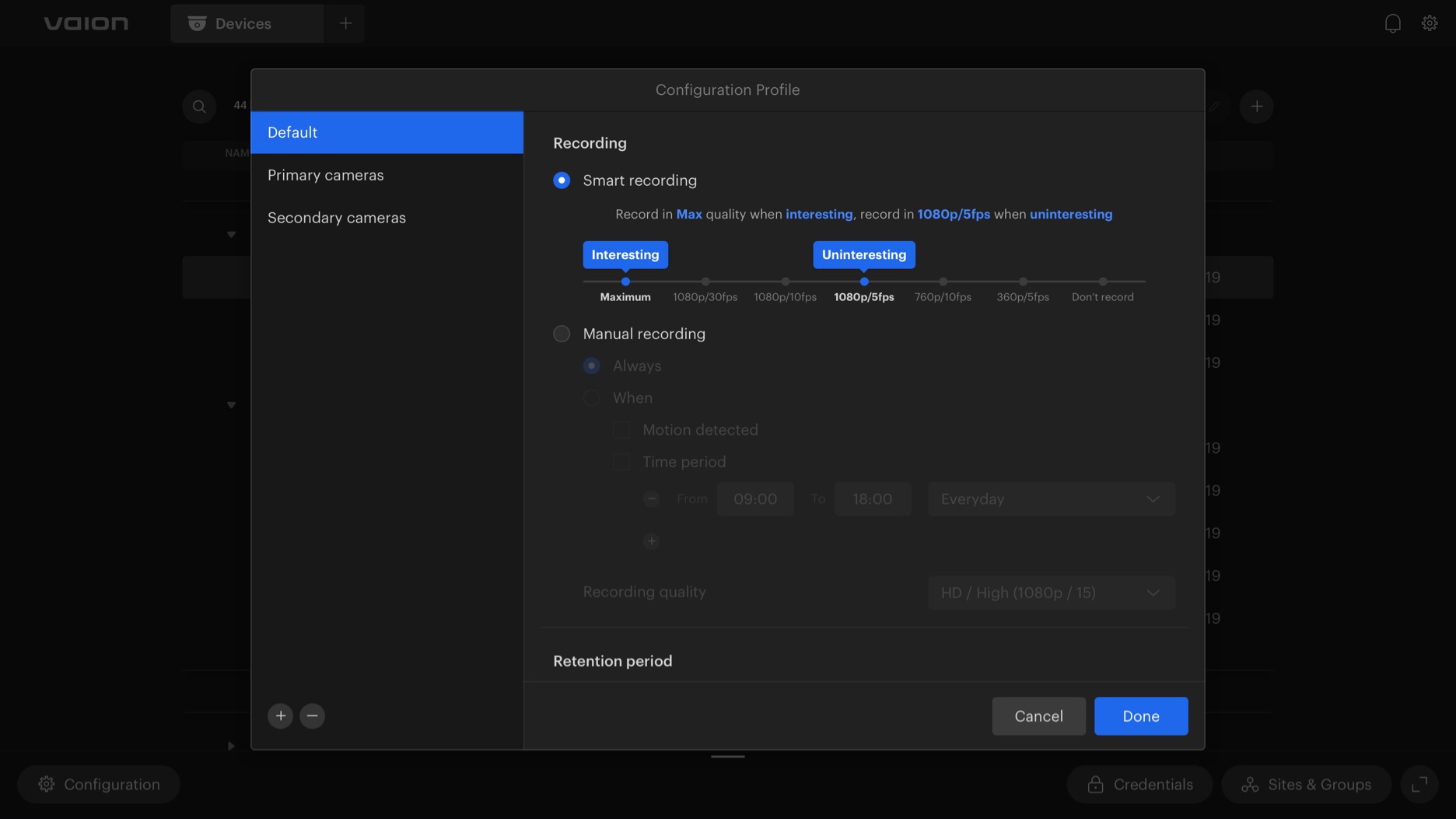Open the notifications bell icon
Image resolution: width=1456 pixels, height=819 pixels.
(1392, 23)
